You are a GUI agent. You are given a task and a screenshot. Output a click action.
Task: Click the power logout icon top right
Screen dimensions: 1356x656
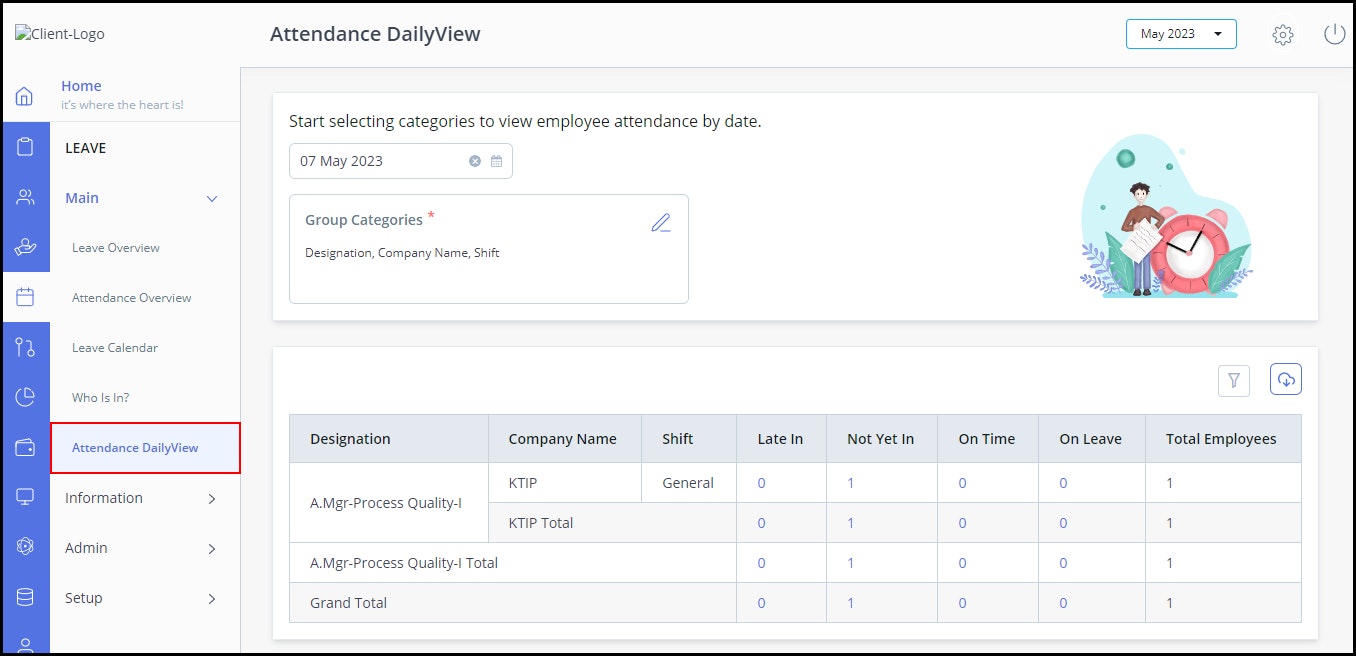click(1334, 33)
